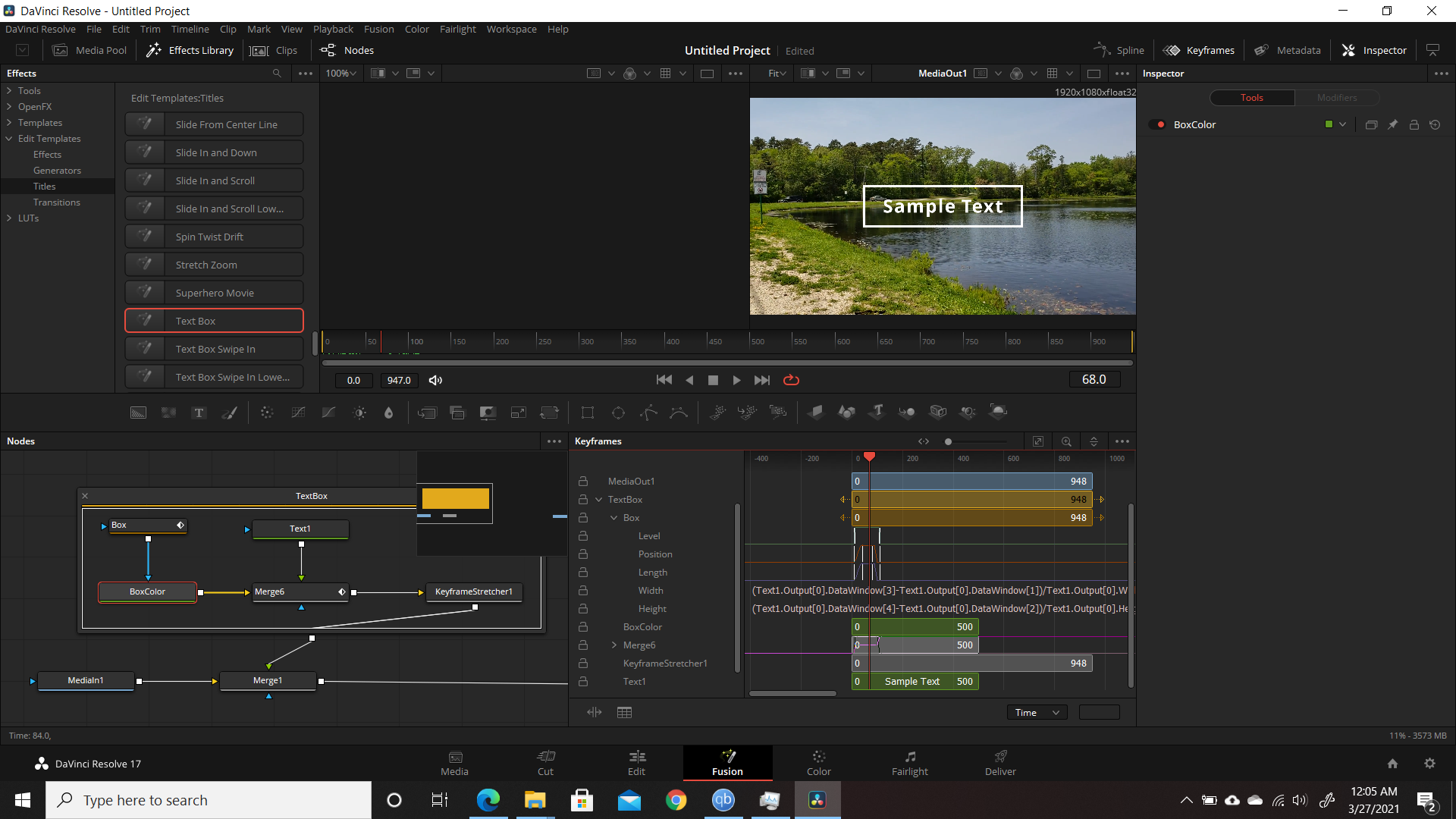1456x819 pixels.
Task: Add a Transform node from toolbar
Action: 549,413
